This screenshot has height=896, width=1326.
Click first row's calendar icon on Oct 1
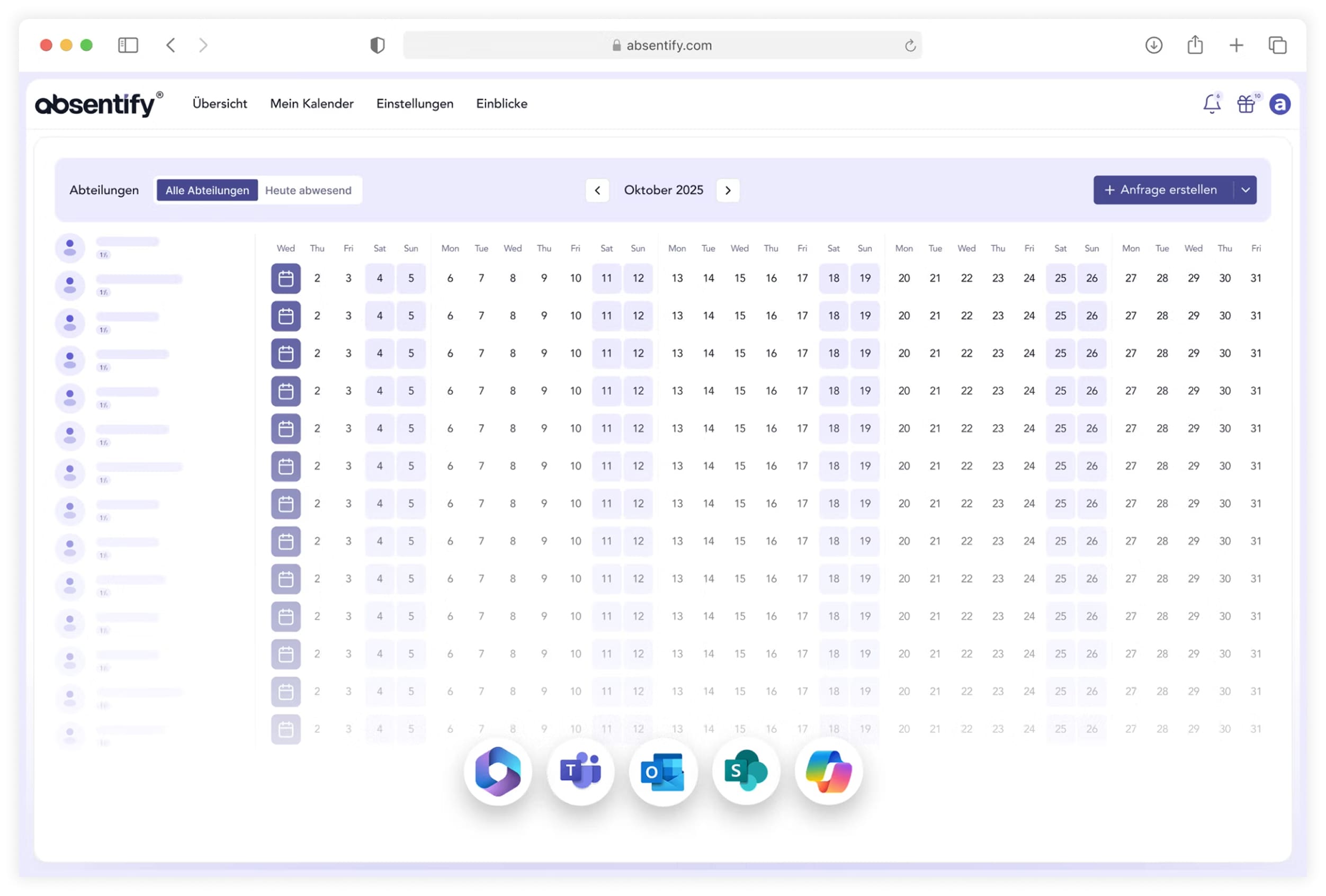tap(286, 278)
